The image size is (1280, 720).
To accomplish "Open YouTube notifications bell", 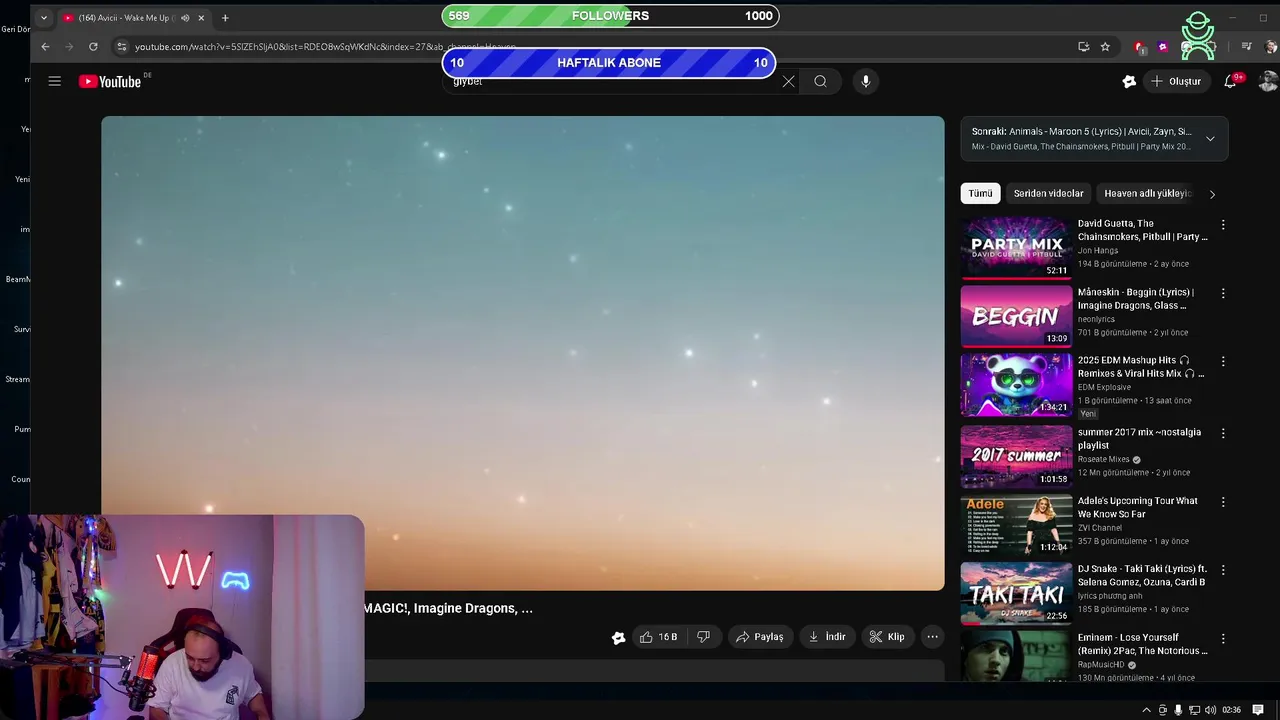I will tap(1231, 81).
